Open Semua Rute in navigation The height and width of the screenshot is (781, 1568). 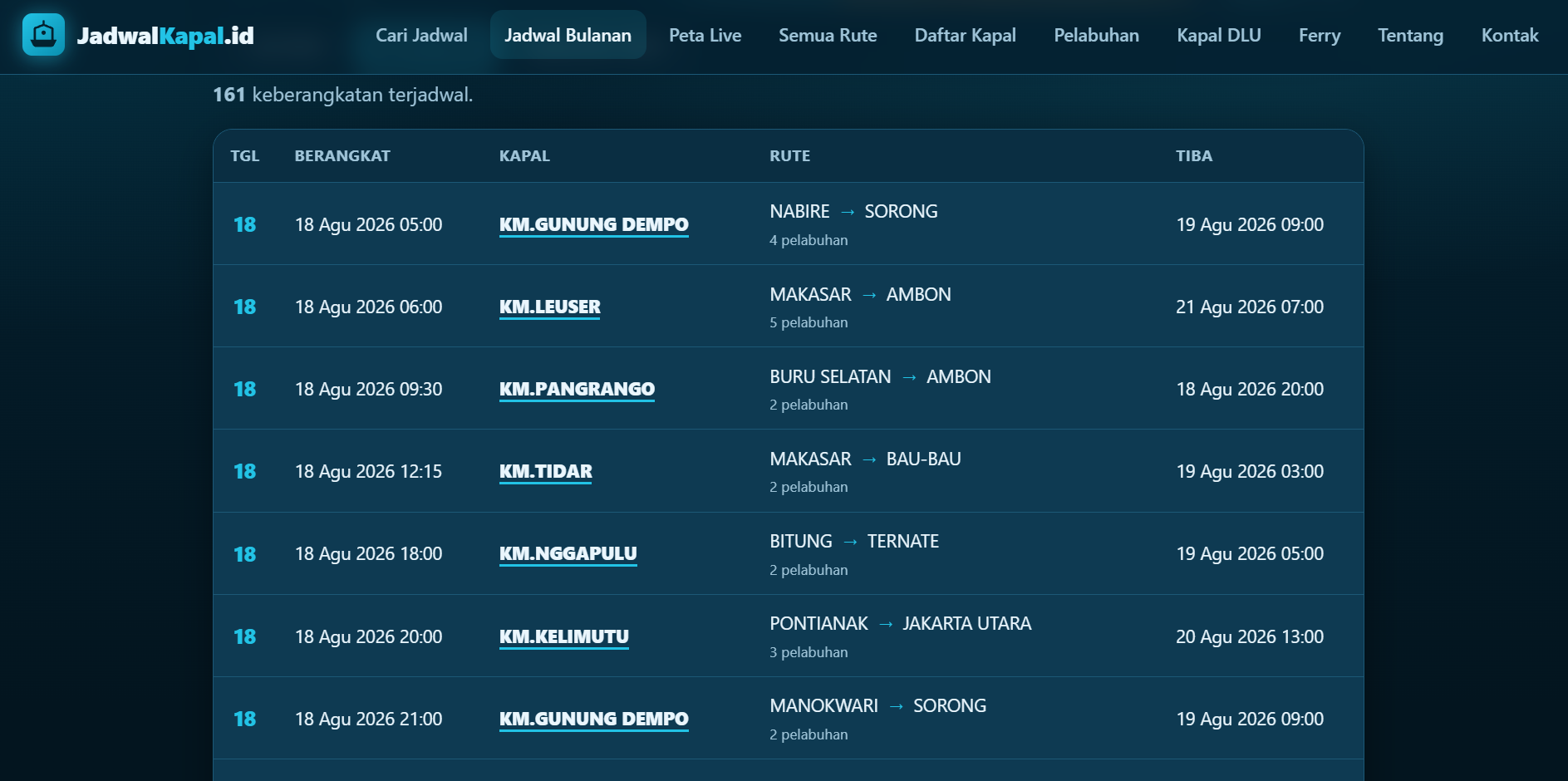[x=828, y=35]
